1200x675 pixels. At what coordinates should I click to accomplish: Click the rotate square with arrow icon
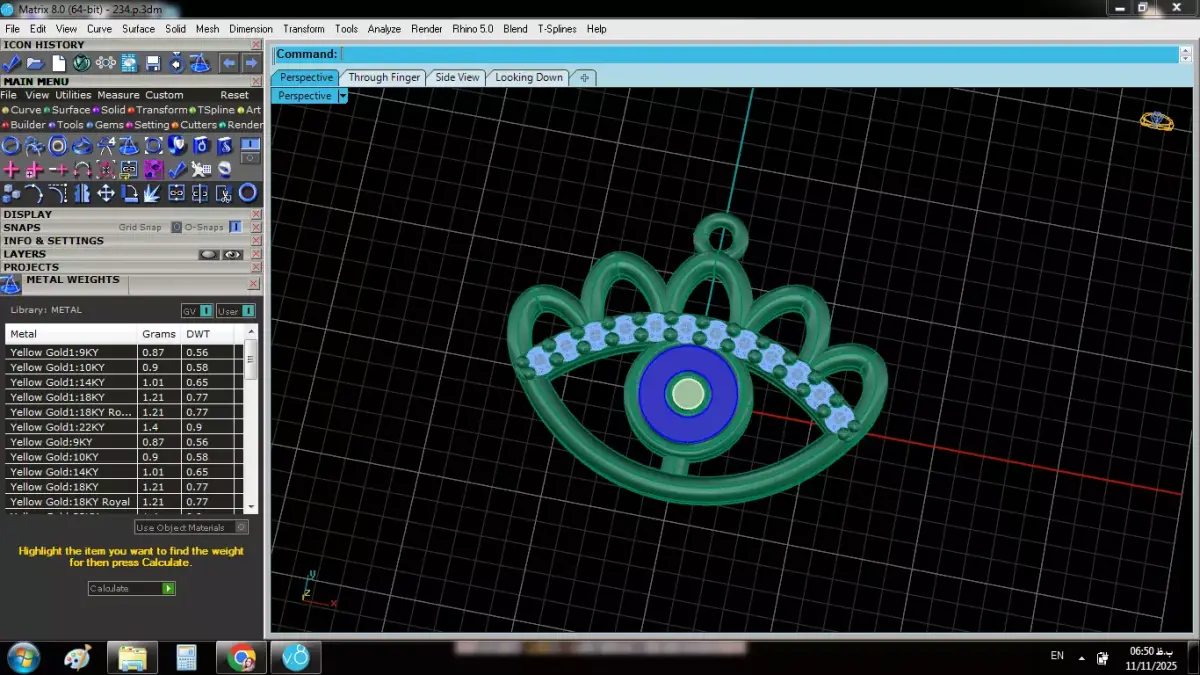[x=129, y=193]
